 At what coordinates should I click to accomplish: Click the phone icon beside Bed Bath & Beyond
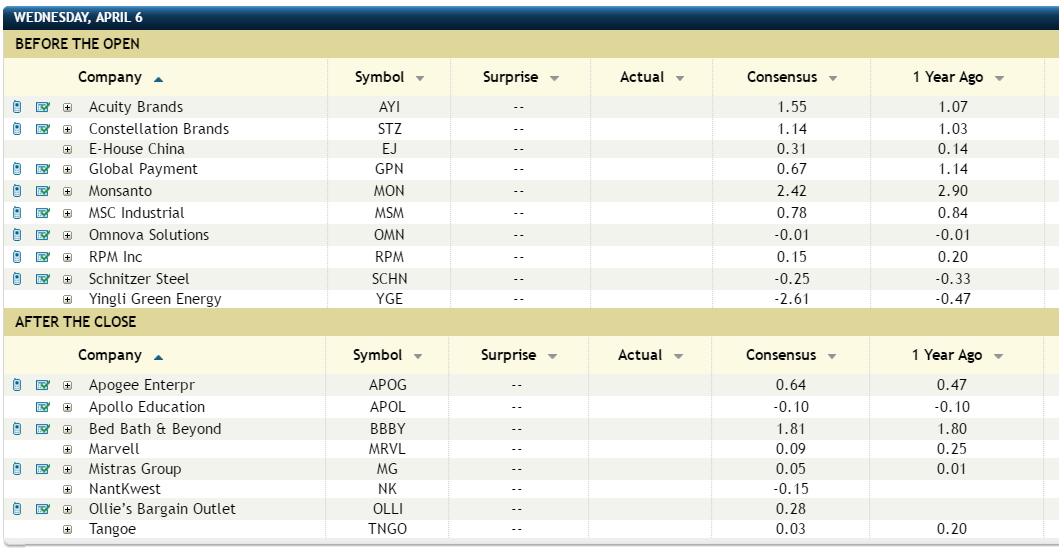tap(17, 429)
